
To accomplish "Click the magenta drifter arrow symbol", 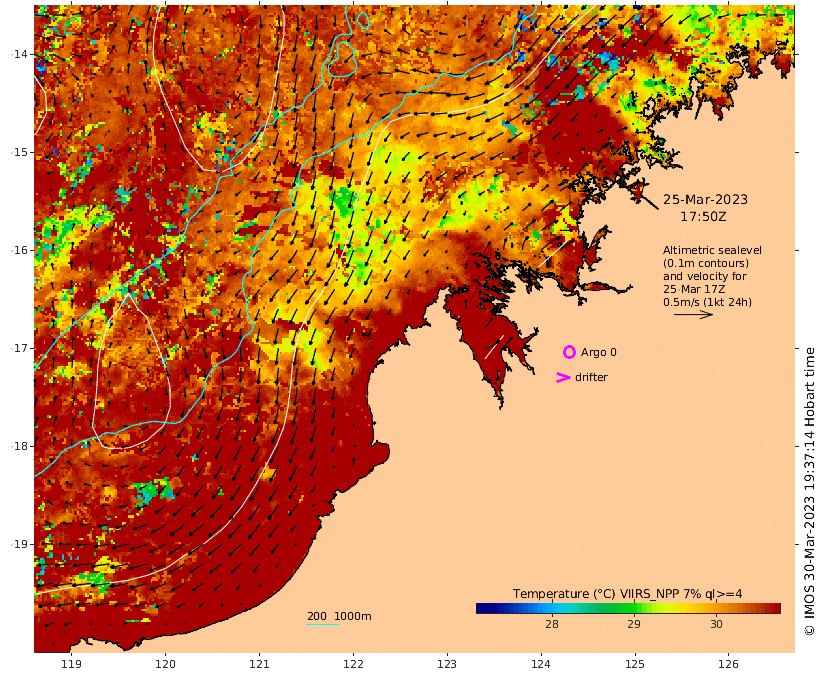I will pyautogui.click(x=563, y=377).
